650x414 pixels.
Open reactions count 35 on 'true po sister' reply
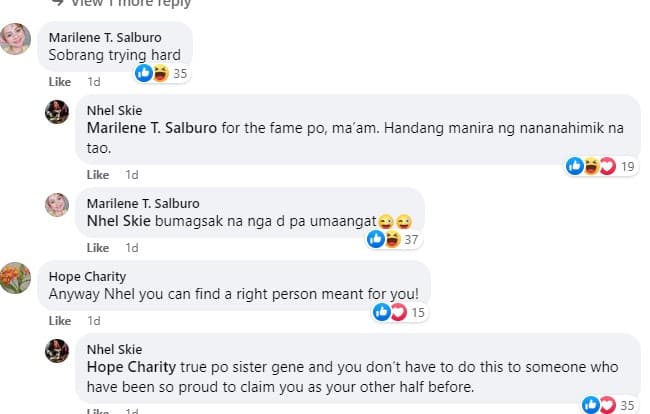609,405
